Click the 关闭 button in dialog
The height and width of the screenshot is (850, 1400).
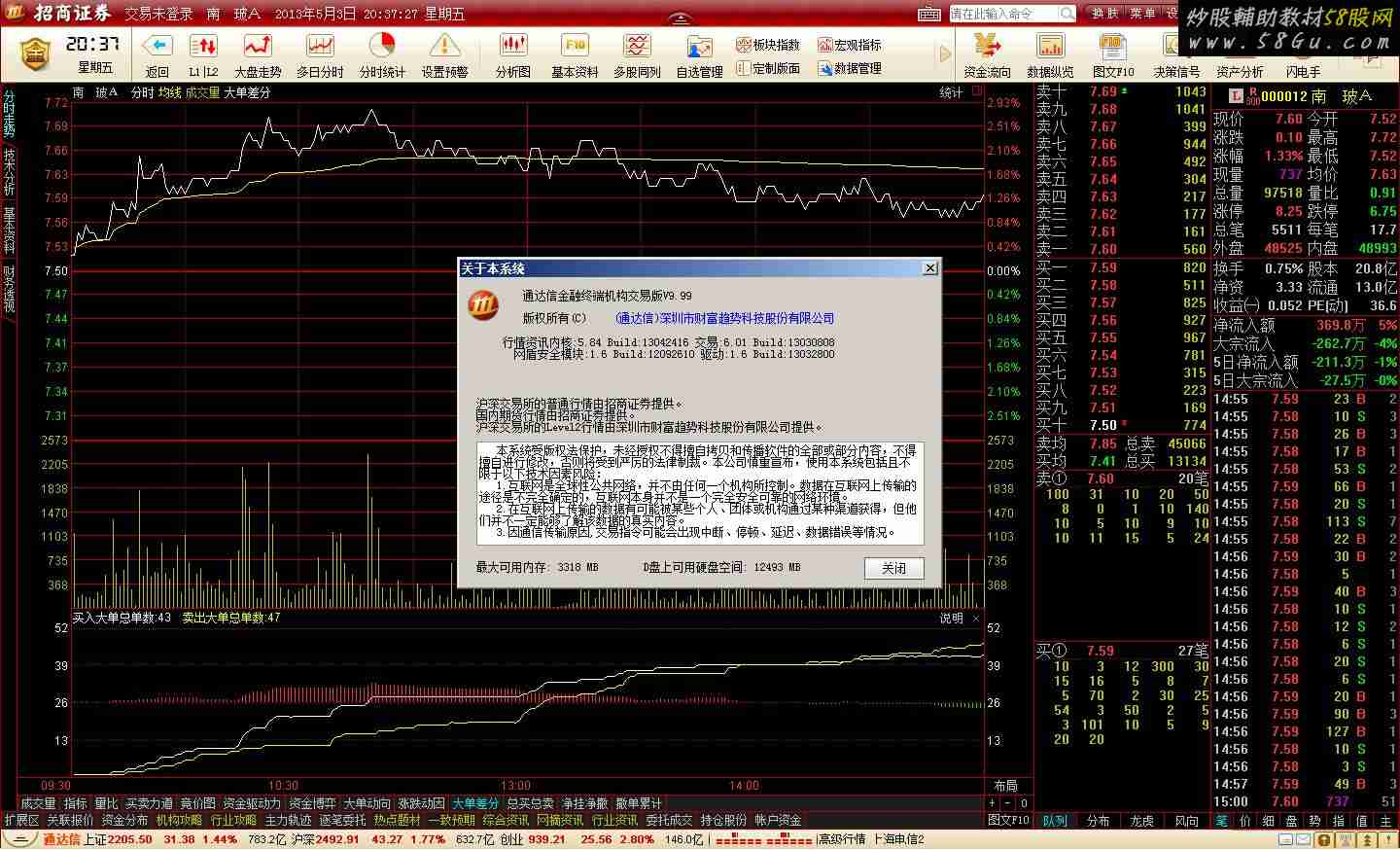click(894, 568)
